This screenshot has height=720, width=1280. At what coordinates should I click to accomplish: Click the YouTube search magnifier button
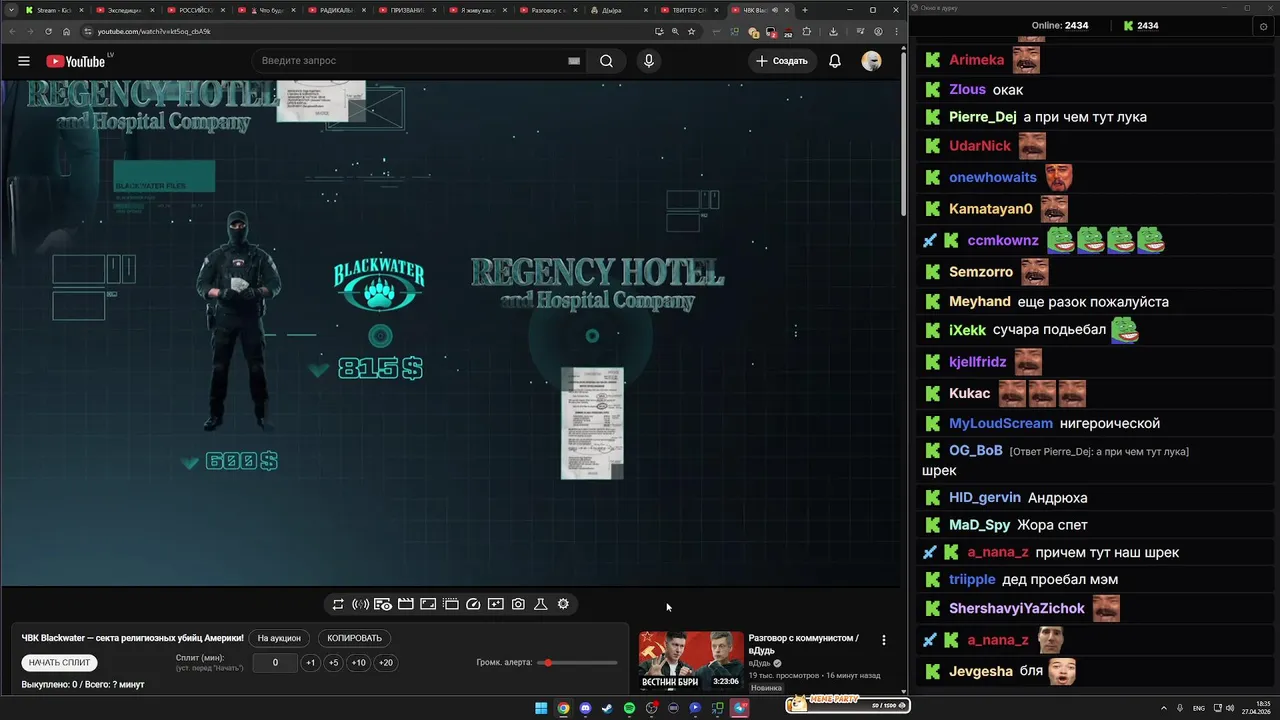[x=606, y=61]
